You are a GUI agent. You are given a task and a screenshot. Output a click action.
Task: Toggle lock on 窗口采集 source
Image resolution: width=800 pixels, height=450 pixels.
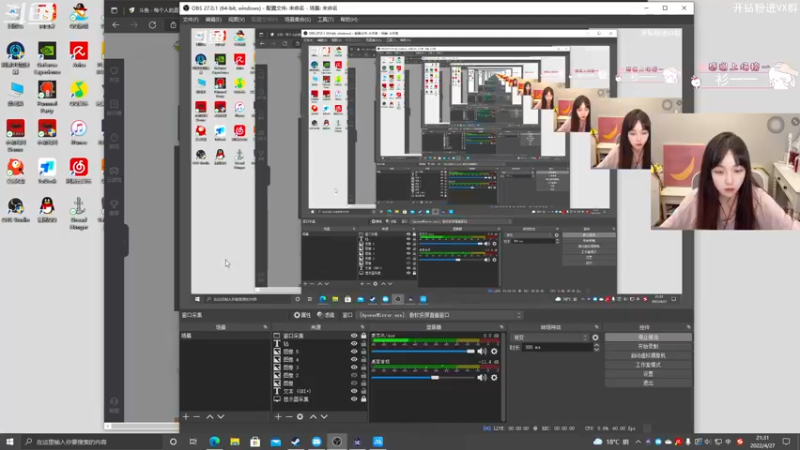coord(364,336)
